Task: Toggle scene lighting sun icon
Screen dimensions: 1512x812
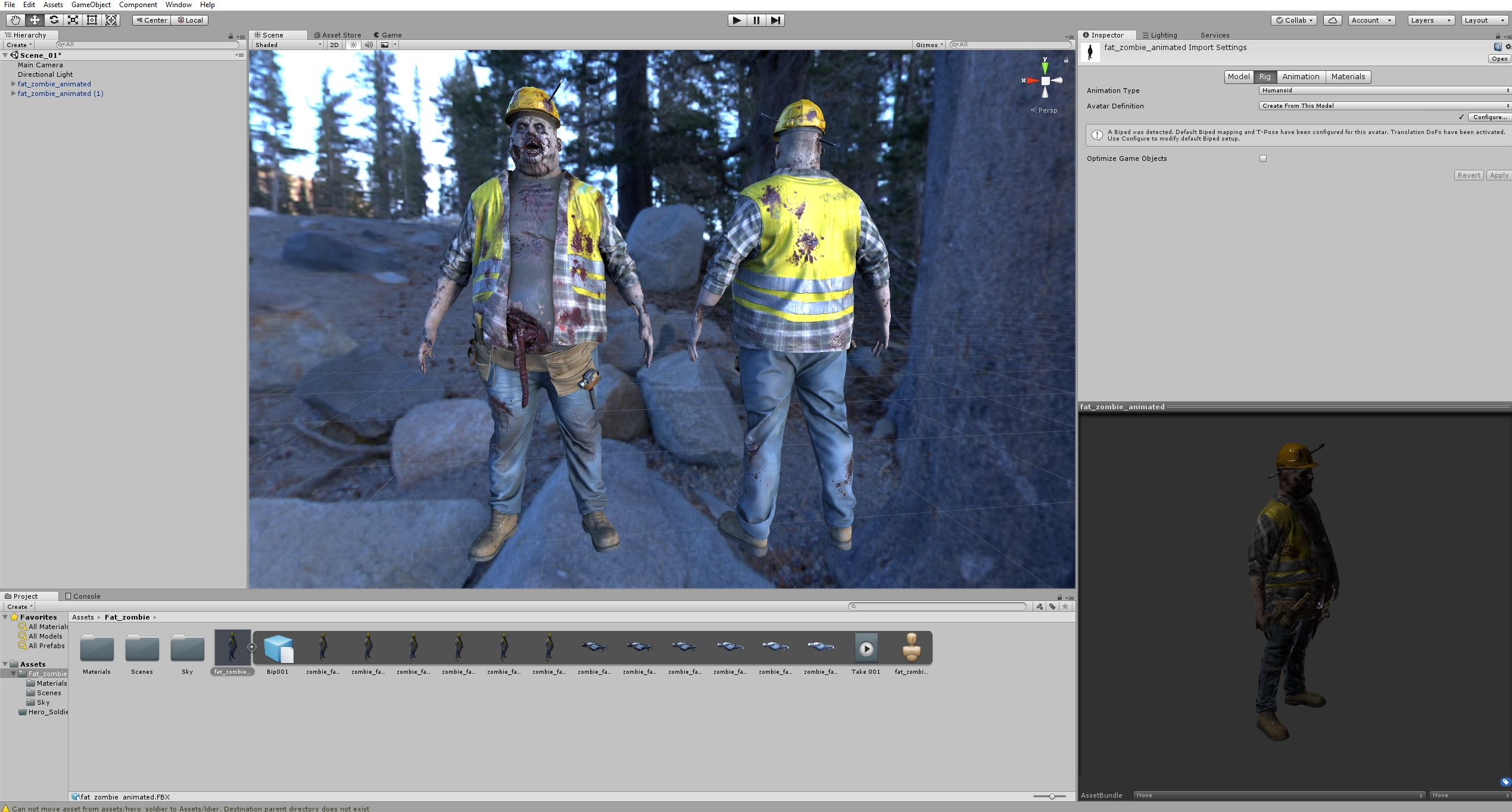Action: 353,45
